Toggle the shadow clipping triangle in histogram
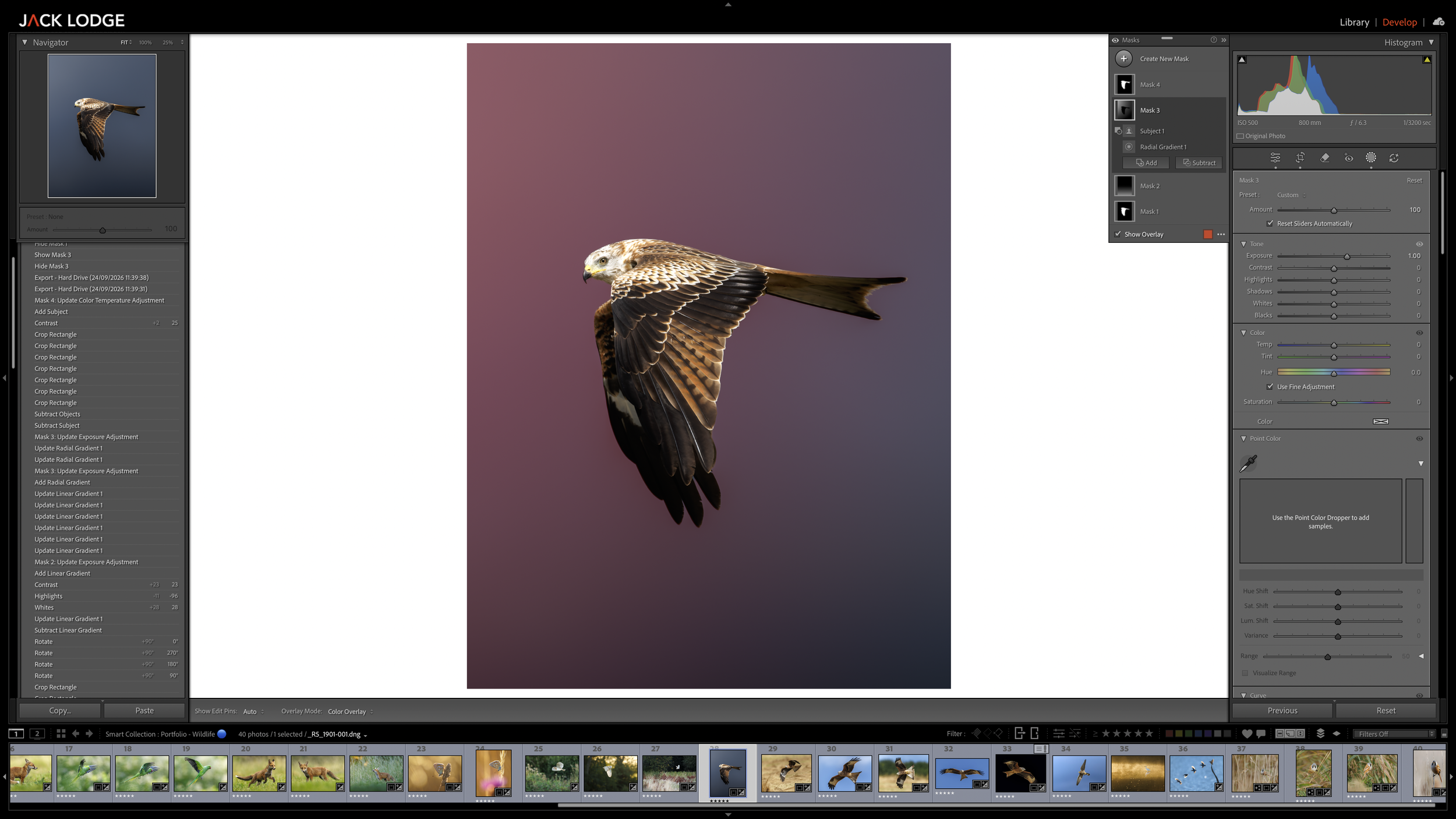The image size is (1456, 819). coord(1242,59)
